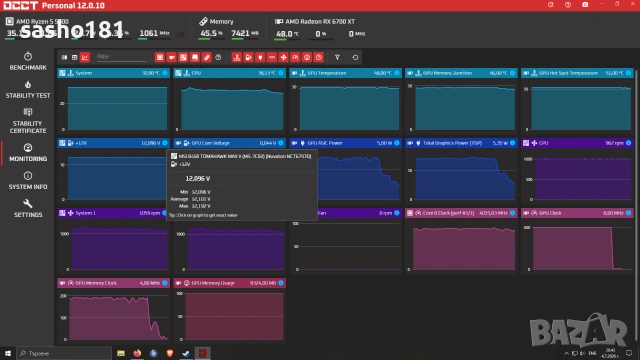Viewport: 640px width, 360px height.
Task: Open the info button on the GPU Clock graph
Action: [628, 213]
